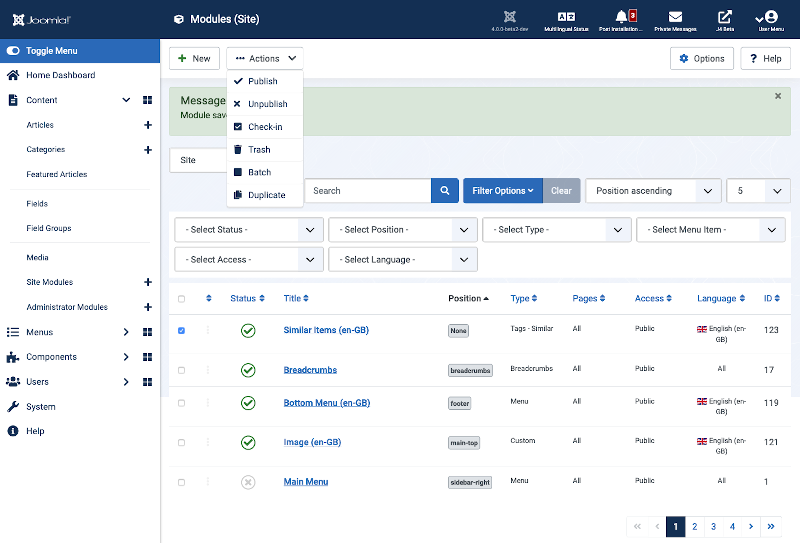The height and width of the screenshot is (543, 800).
Task: Expand the Select Type filter
Action: [556, 230]
